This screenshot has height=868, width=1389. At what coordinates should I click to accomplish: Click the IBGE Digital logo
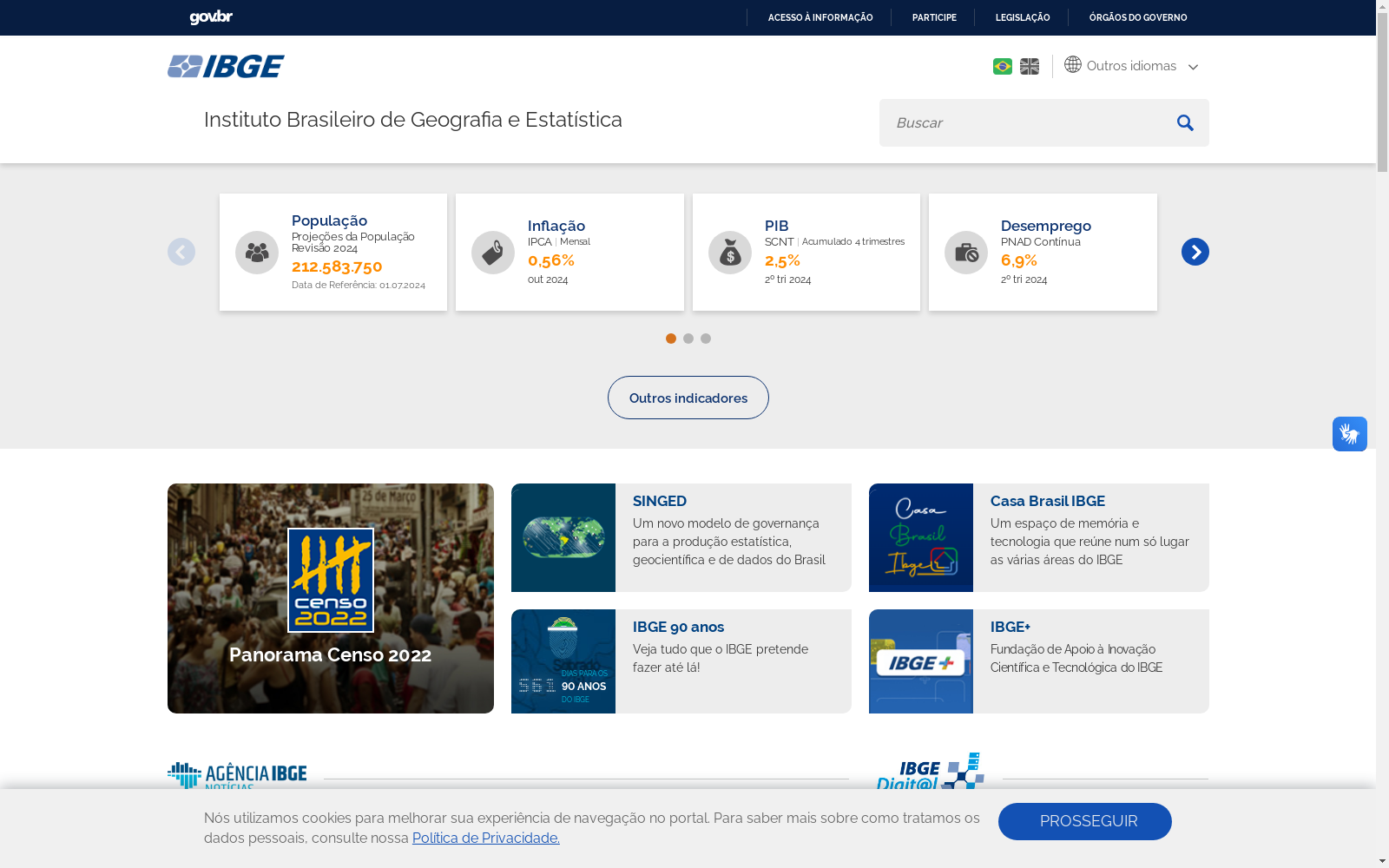pyautogui.click(x=930, y=772)
